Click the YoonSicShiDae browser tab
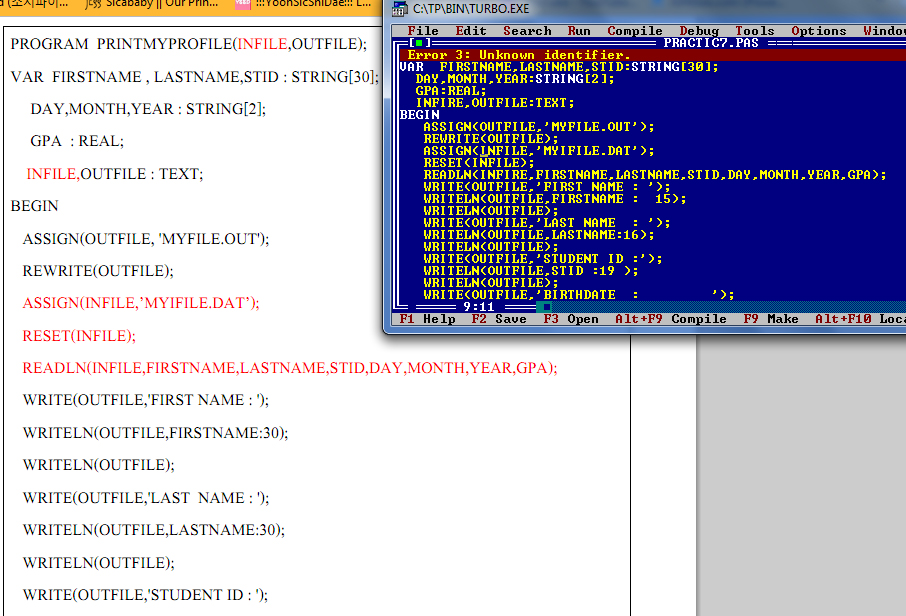Viewport: 906px width, 616px height. tap(305, 5)
